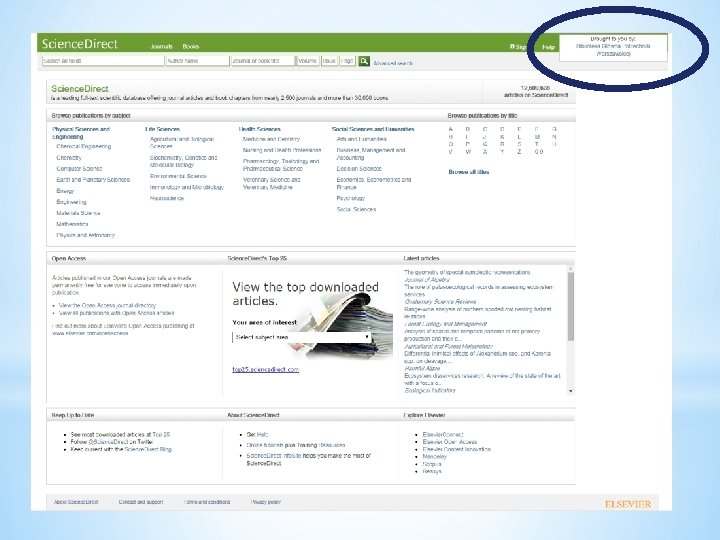720x540 pixels.
Task: Browse Earth and Planetary Sciences
Action: pyautogui.click(x=93, y=180)
